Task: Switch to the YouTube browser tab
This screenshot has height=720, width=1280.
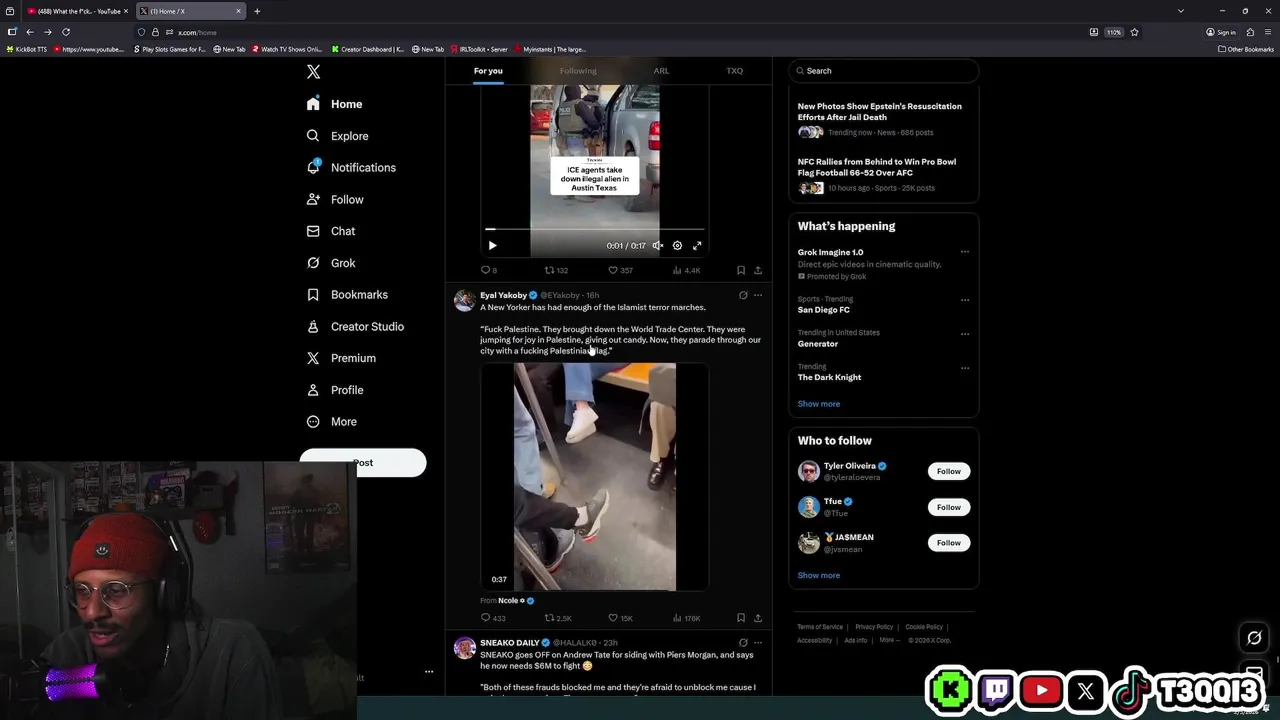Action: (x=79, y=11)
